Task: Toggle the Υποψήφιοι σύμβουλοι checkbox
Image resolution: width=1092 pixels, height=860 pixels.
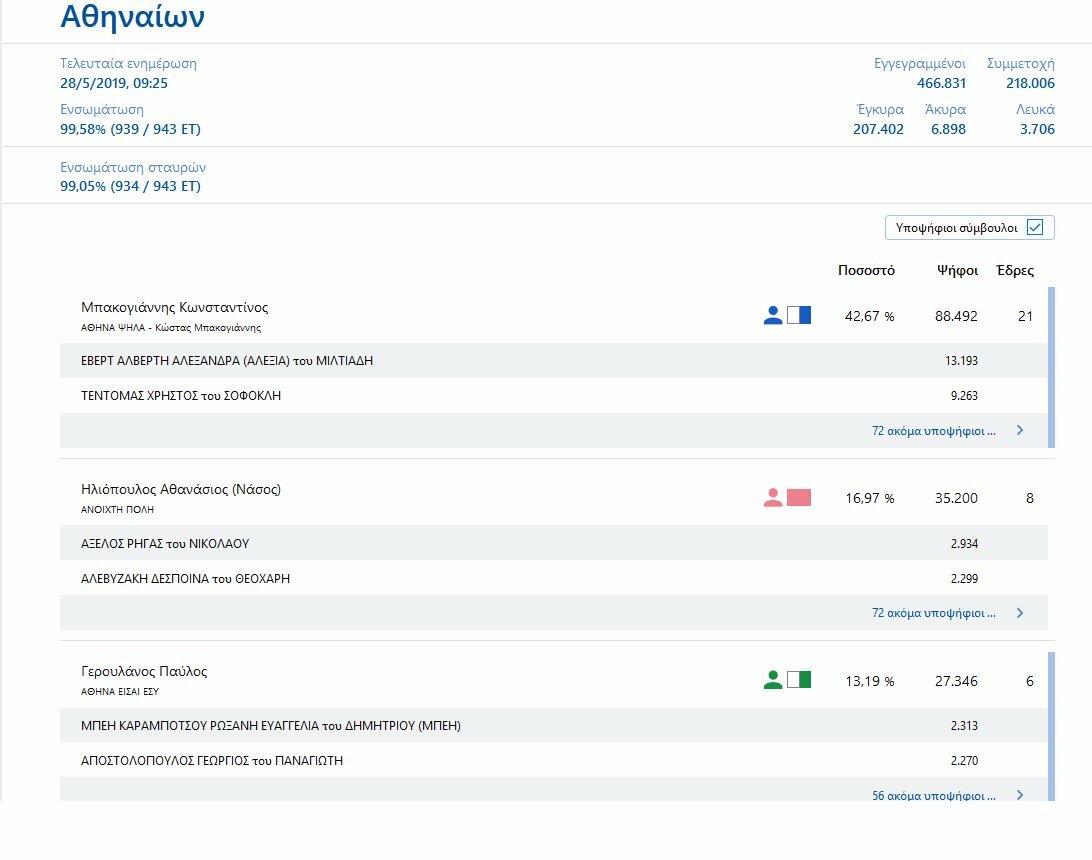Action: click(x=1035, y=228)
